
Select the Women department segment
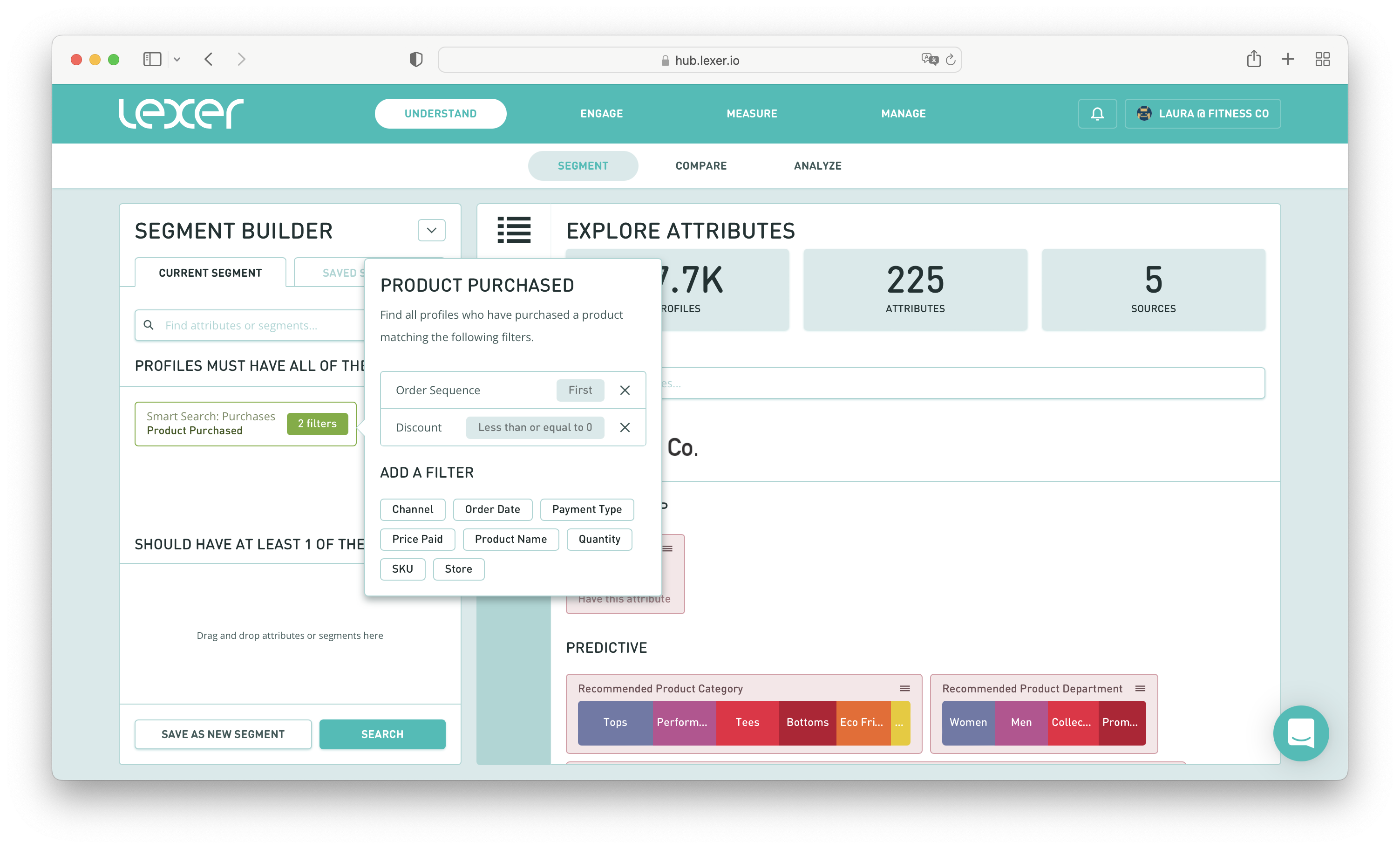pos(968,723)
